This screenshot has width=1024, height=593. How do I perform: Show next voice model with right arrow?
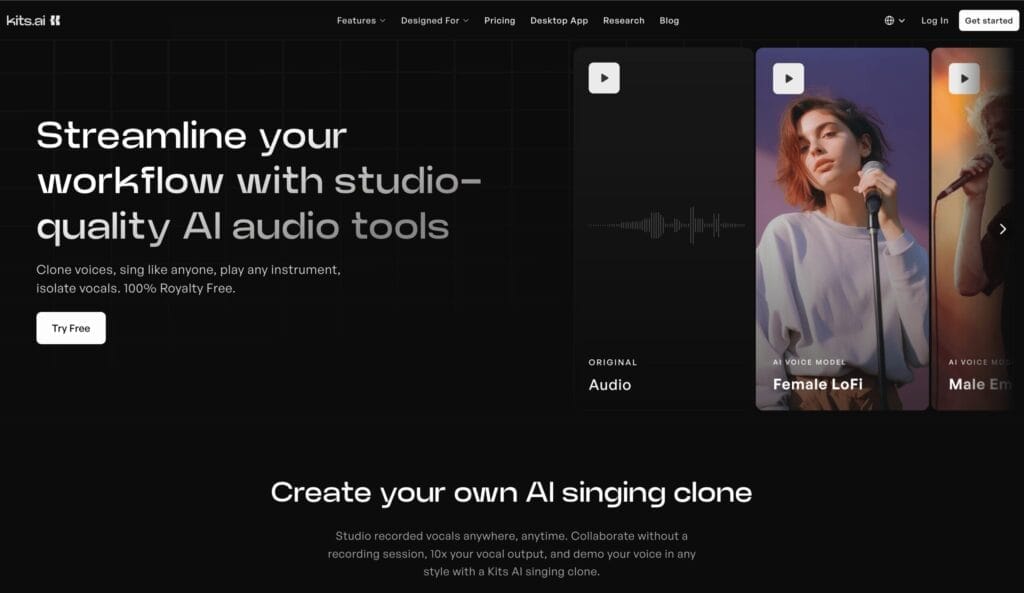point(1002,229)
